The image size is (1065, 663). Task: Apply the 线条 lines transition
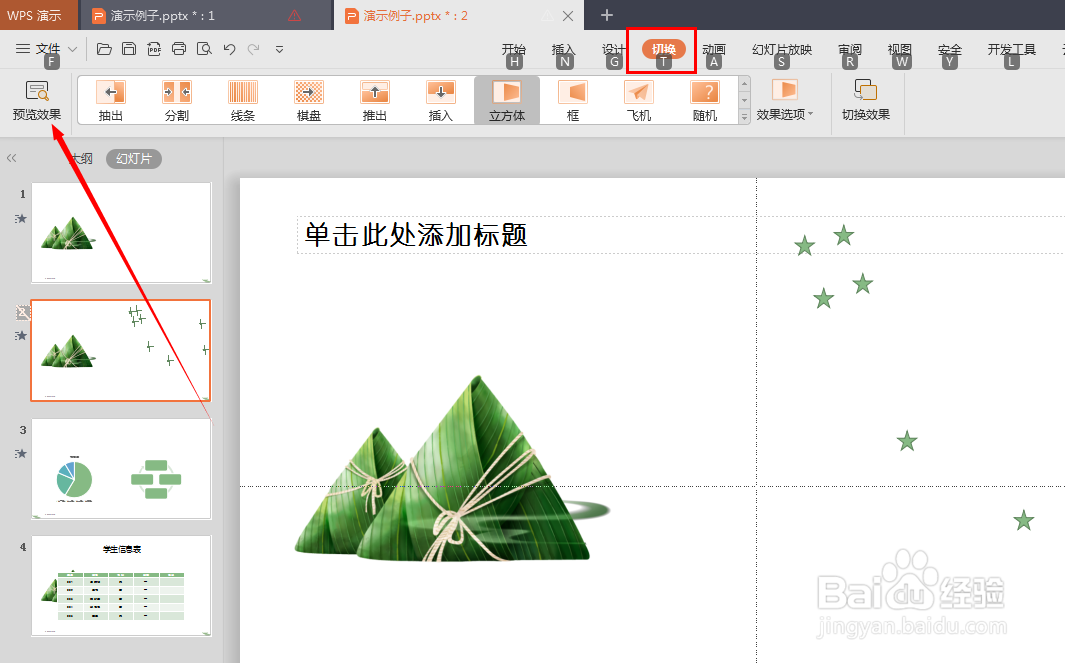click(x=242, y=101)
